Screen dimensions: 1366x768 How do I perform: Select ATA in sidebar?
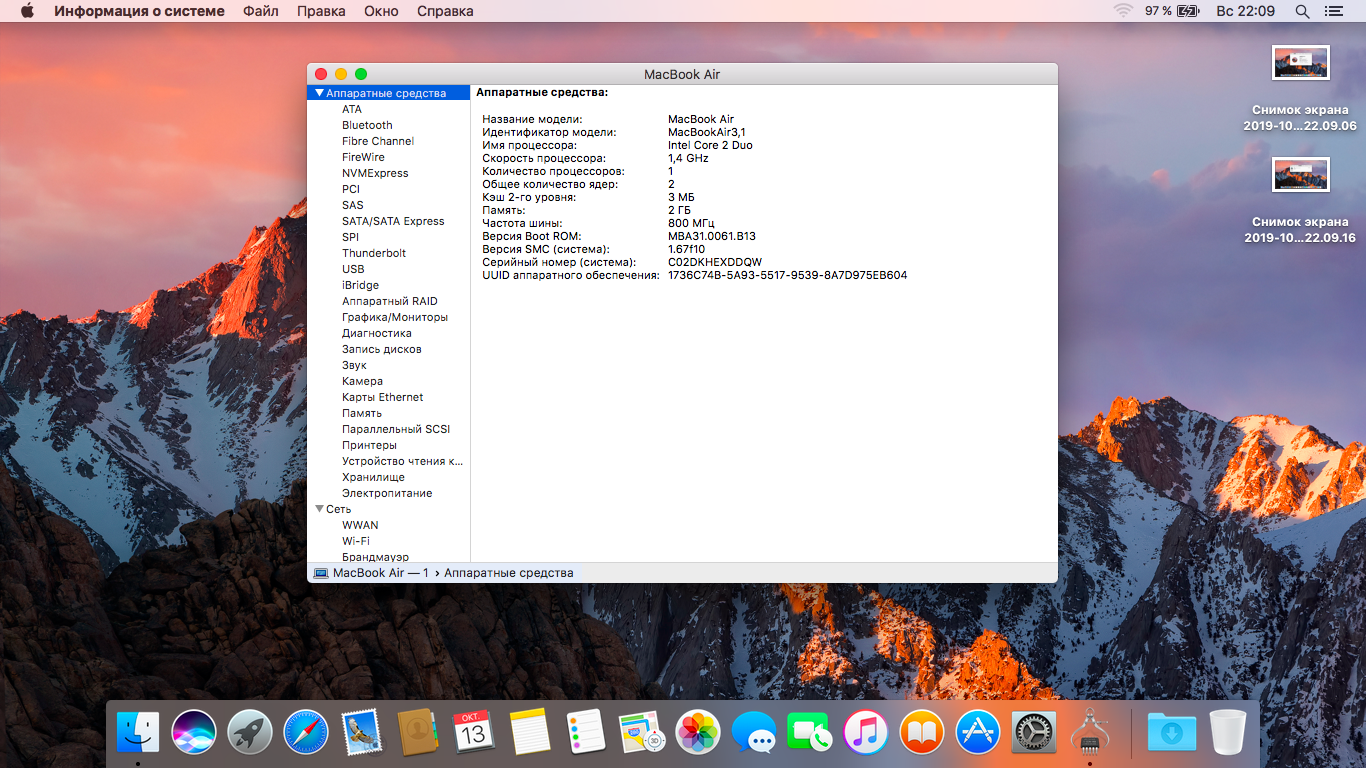pyautogui.click(x=352, y=109)
